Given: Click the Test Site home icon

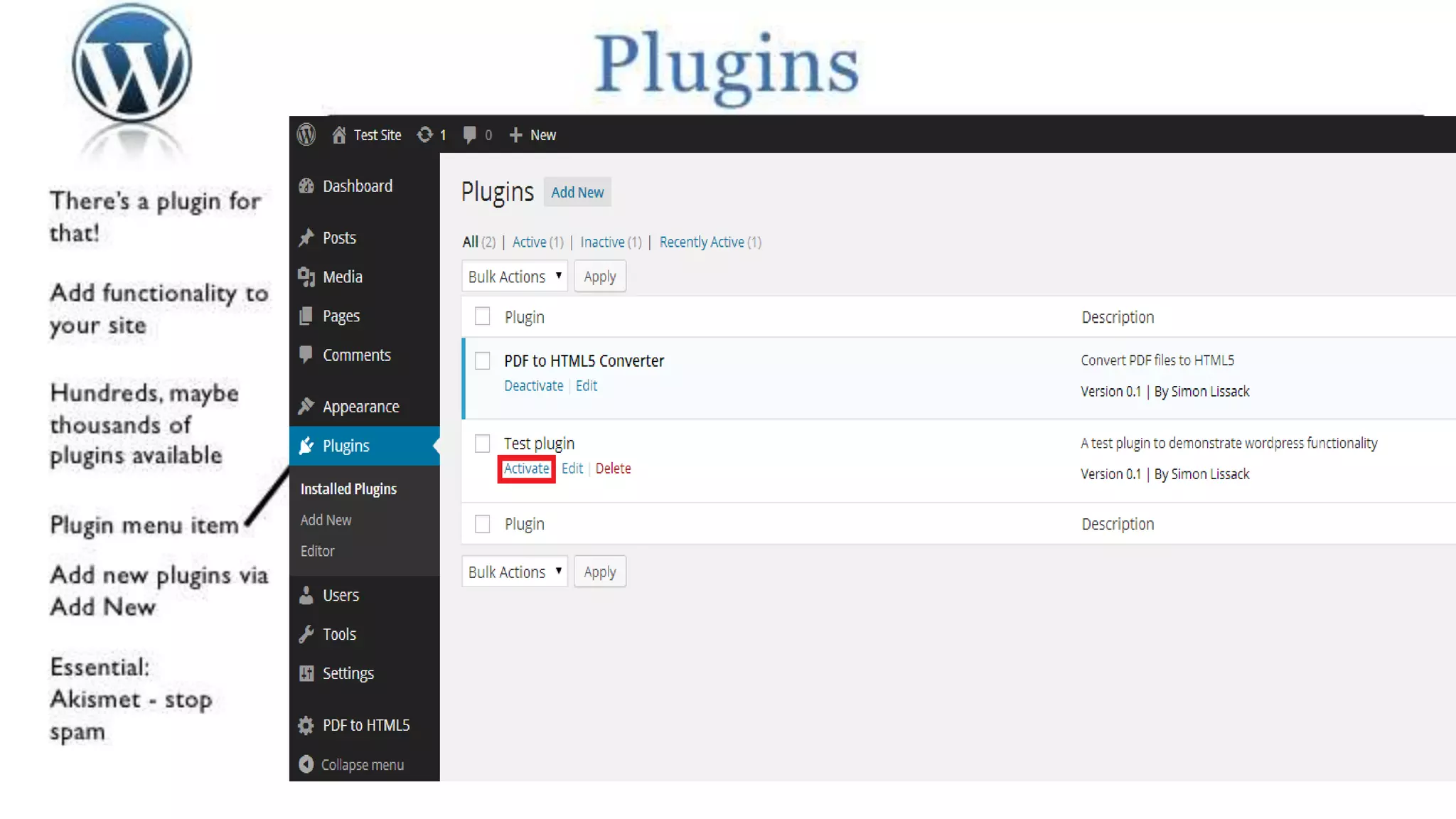Looking at the screenshot, I should click(339, 134).
